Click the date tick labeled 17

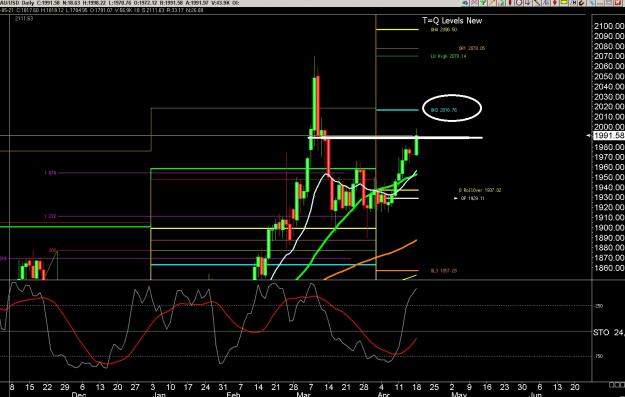[x=188, y=387]
